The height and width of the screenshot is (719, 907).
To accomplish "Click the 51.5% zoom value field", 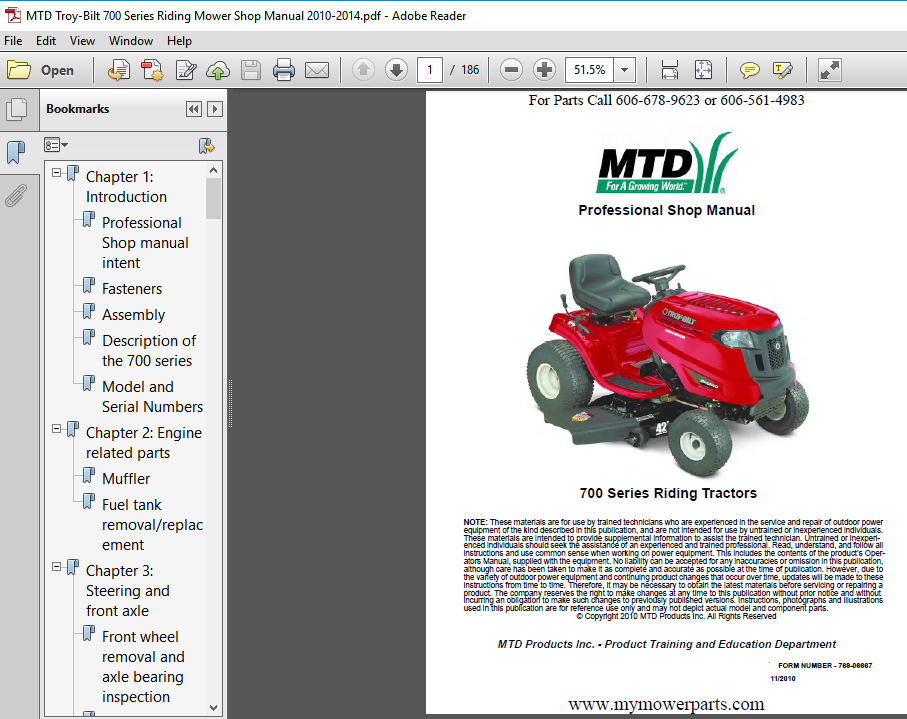I will point(589,70).
